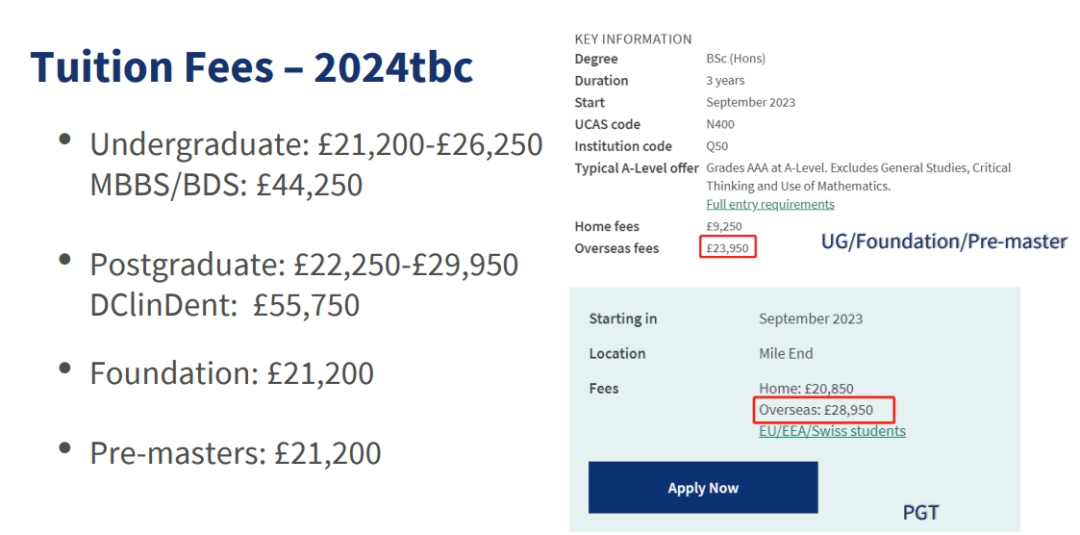Select the Postgraduate fee range bullet text
Viewport: 1080px width, 535px height.
coord(304,265)
